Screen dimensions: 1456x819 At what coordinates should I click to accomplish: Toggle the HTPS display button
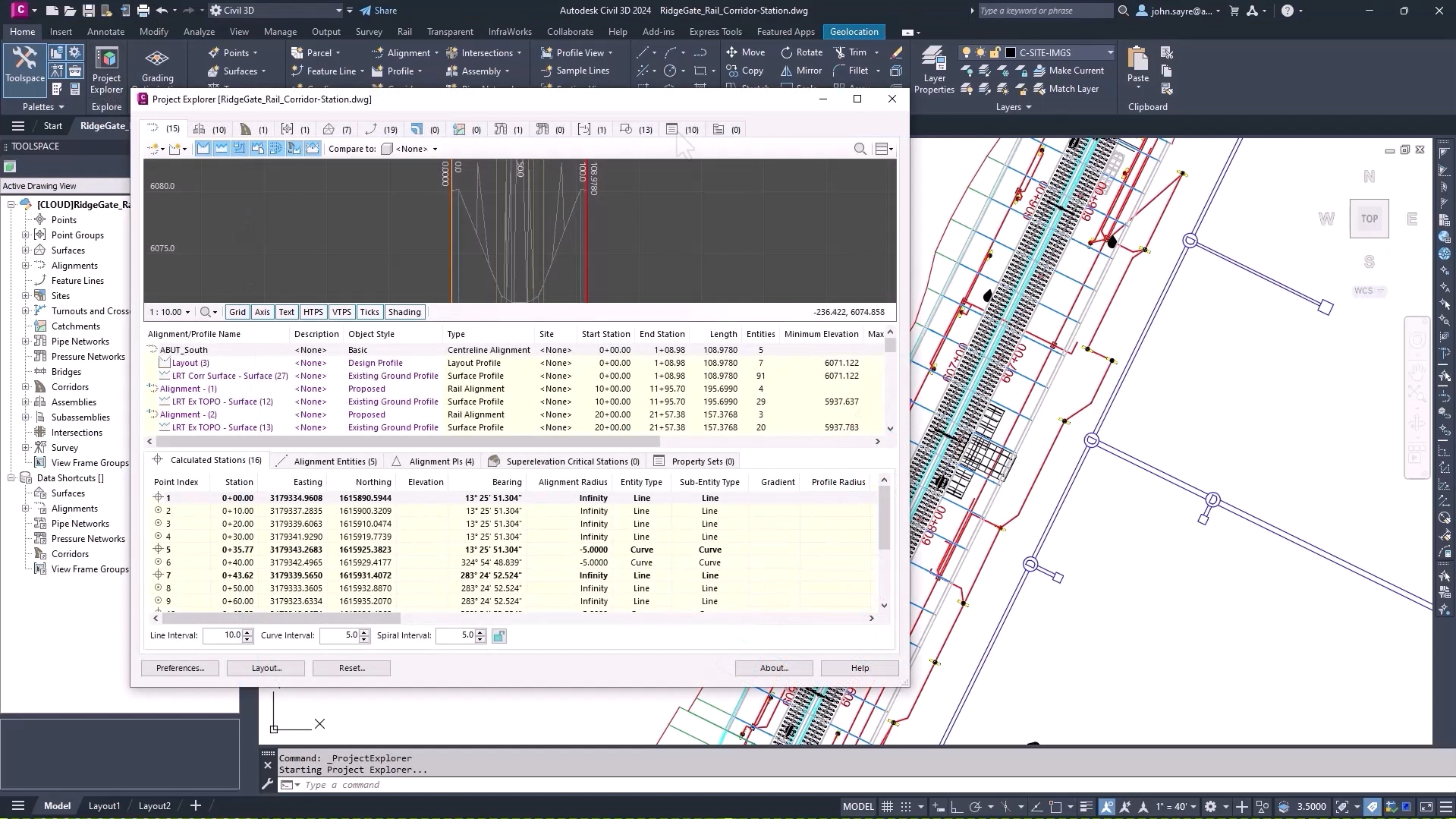313,312
